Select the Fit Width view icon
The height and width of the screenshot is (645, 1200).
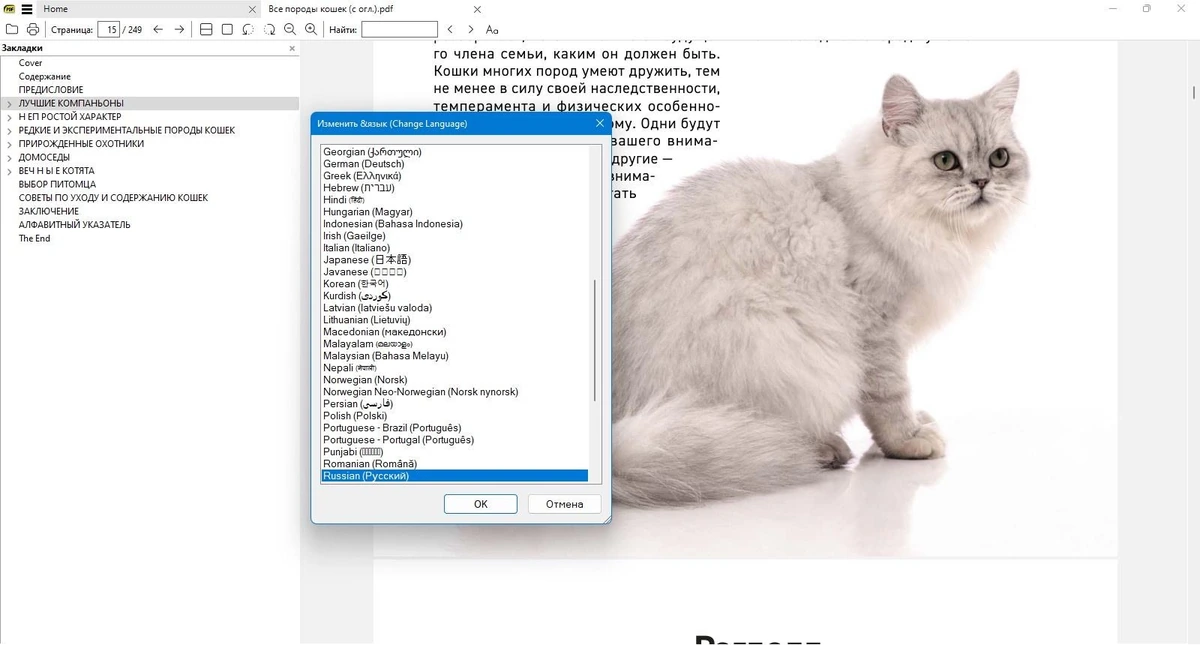coord(206,29)
